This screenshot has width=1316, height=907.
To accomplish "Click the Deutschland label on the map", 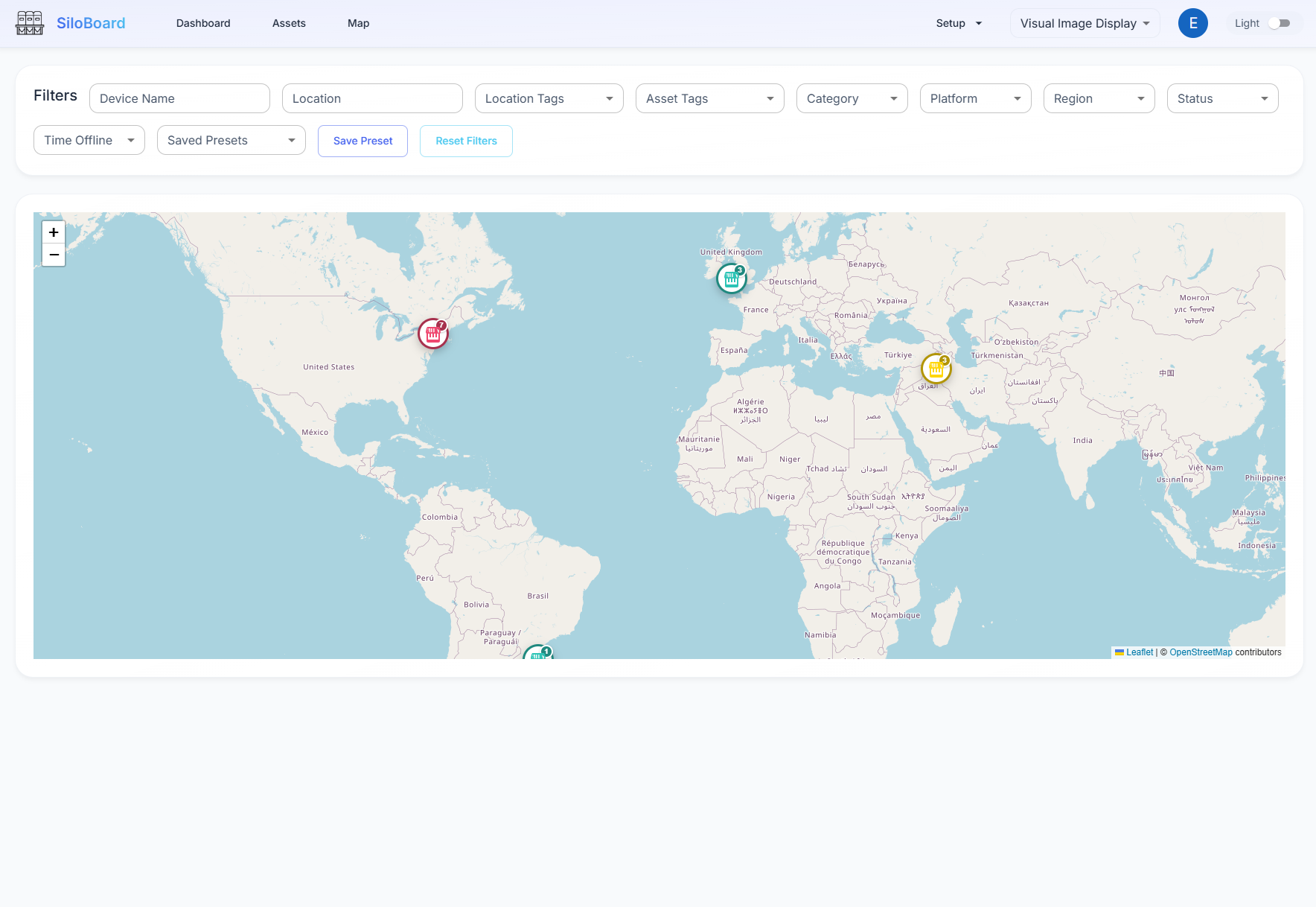I will point(793,281).
